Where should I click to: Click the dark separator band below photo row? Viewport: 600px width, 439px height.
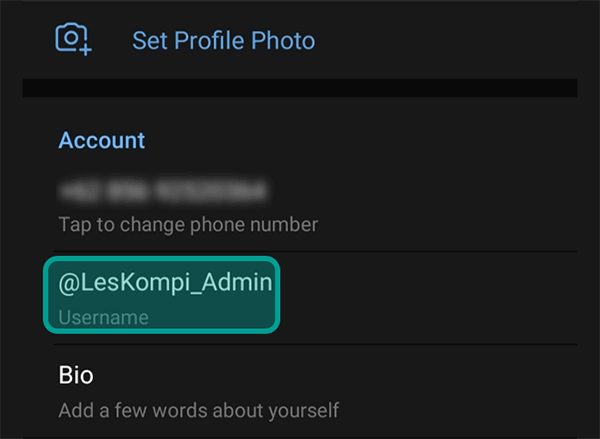click(x=300, y=88)
